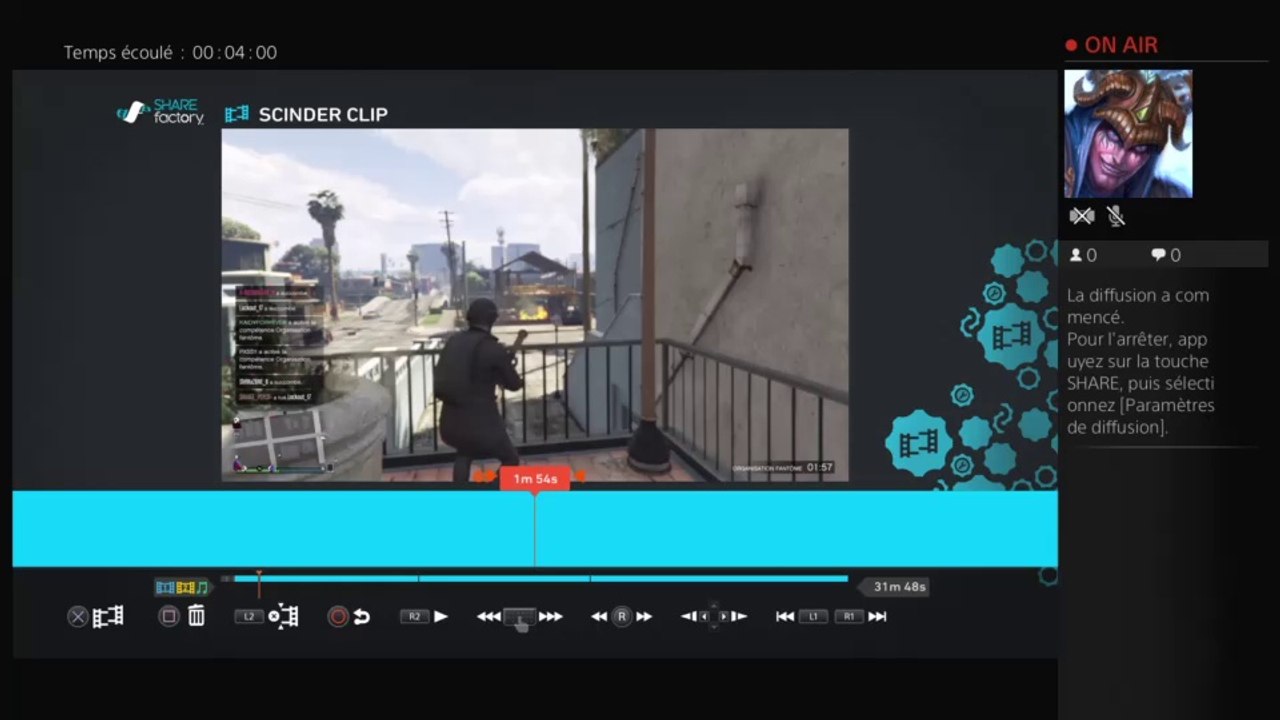Click the viewer count person icon

[x=1076, y=255]
